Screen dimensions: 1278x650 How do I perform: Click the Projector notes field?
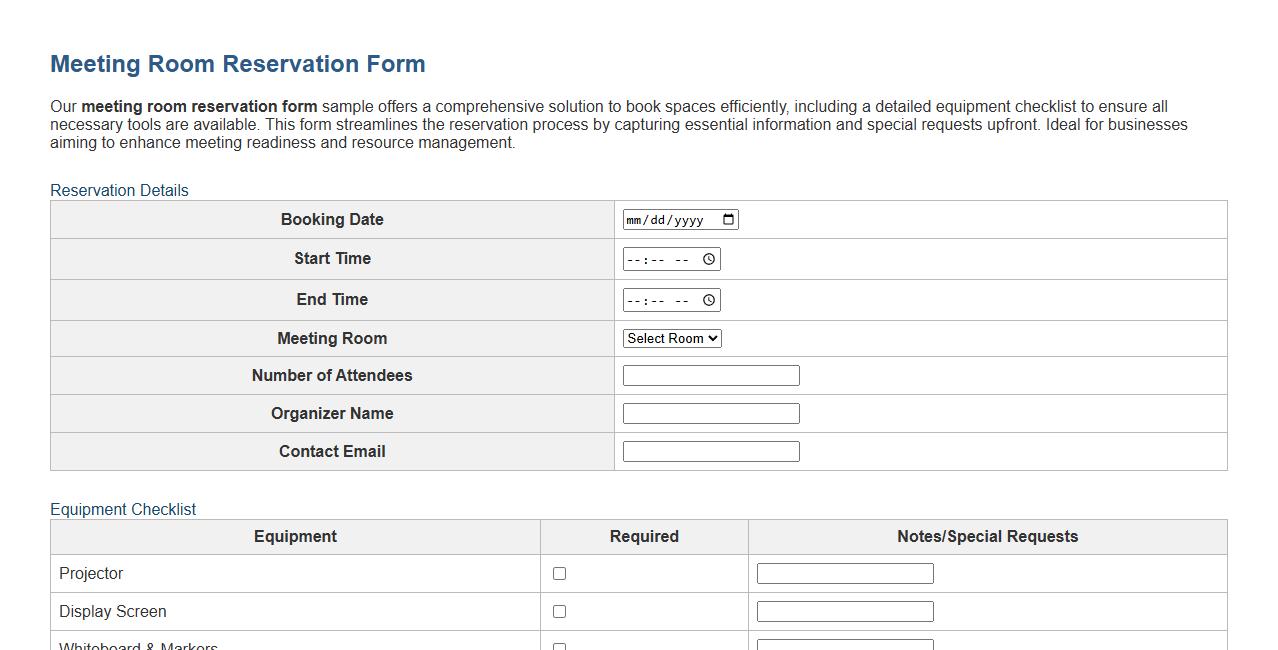pyautogui.click(x=845, y=573)
